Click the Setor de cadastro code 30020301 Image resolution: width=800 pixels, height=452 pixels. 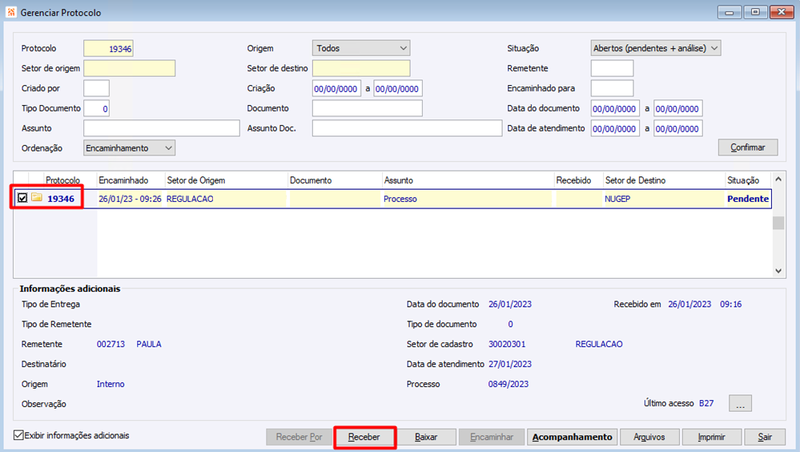pos(507,344)
